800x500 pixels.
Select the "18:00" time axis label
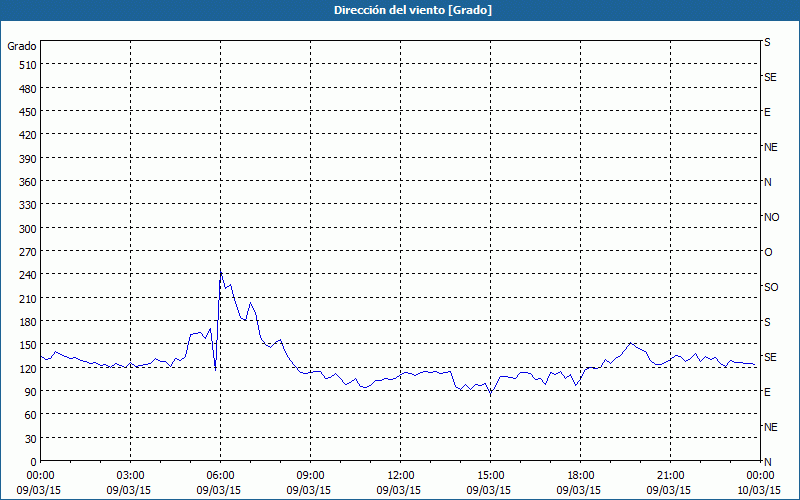point(581,476)
